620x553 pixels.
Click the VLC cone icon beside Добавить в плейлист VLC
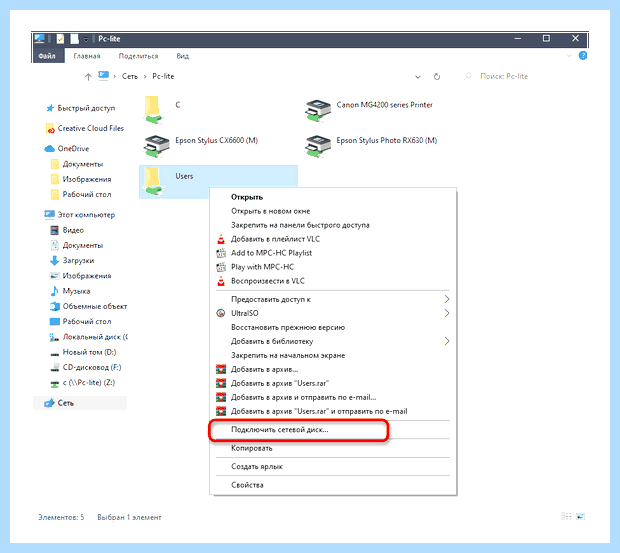(221, 239)
